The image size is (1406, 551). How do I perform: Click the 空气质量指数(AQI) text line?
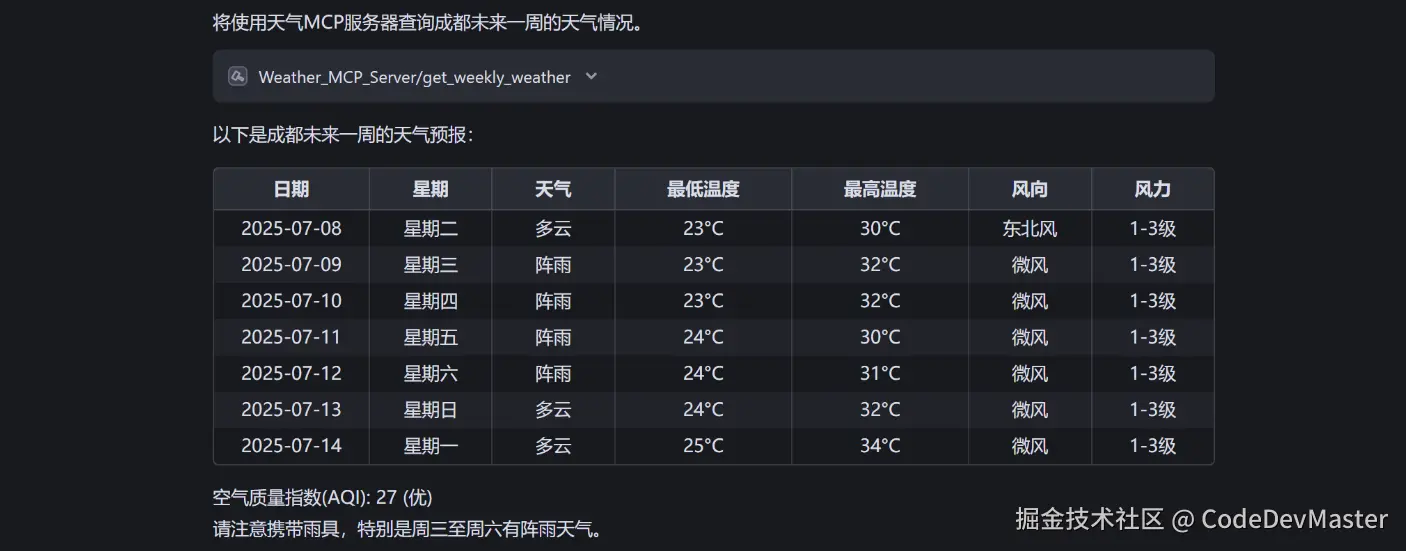pos(323,498)
